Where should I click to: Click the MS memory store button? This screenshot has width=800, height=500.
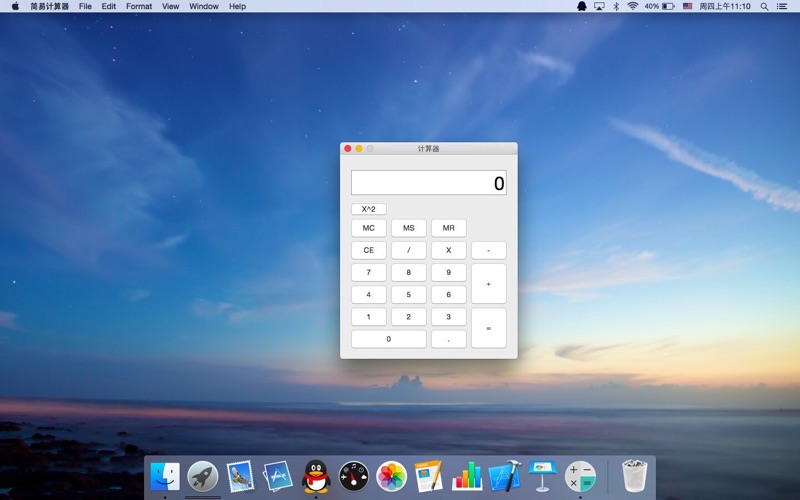tap(408, 228)
